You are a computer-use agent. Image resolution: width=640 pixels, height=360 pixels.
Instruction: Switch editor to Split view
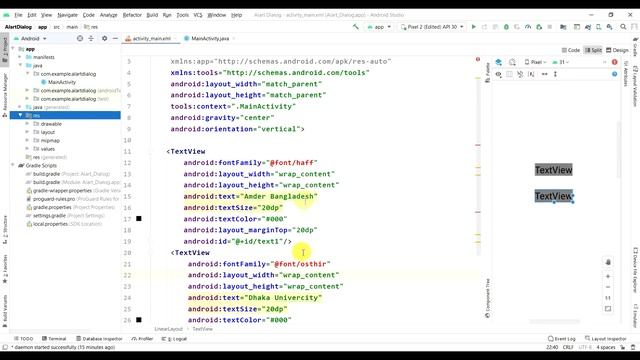click(593, 50)
